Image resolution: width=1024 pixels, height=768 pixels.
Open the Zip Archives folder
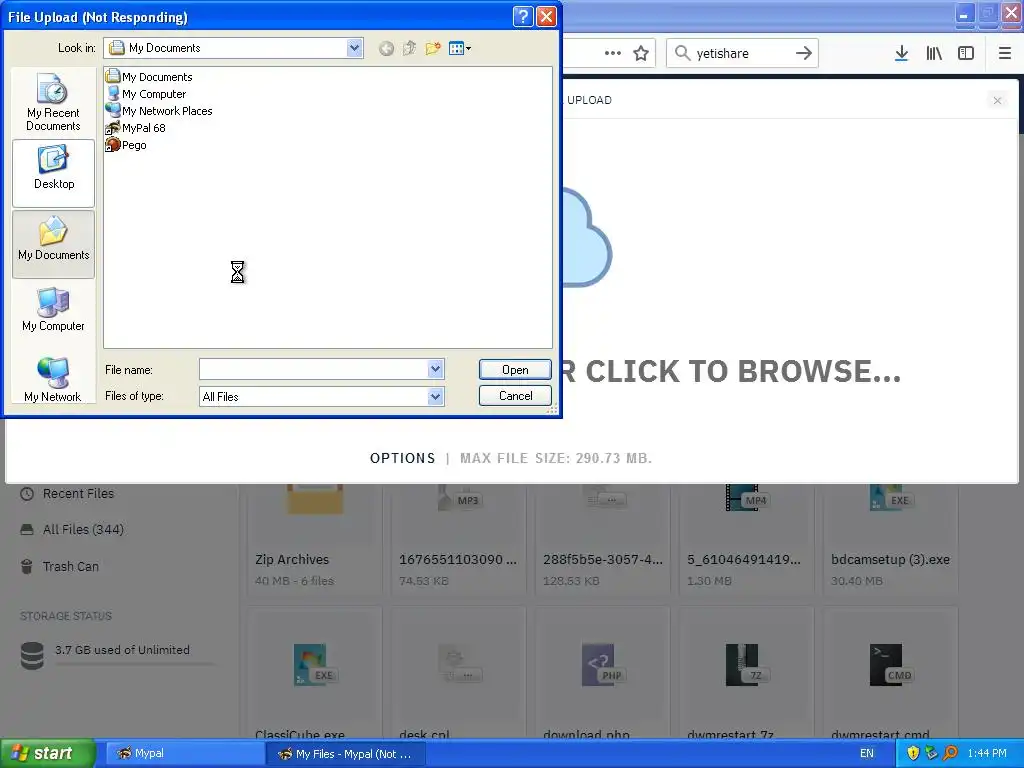[314, 539]
